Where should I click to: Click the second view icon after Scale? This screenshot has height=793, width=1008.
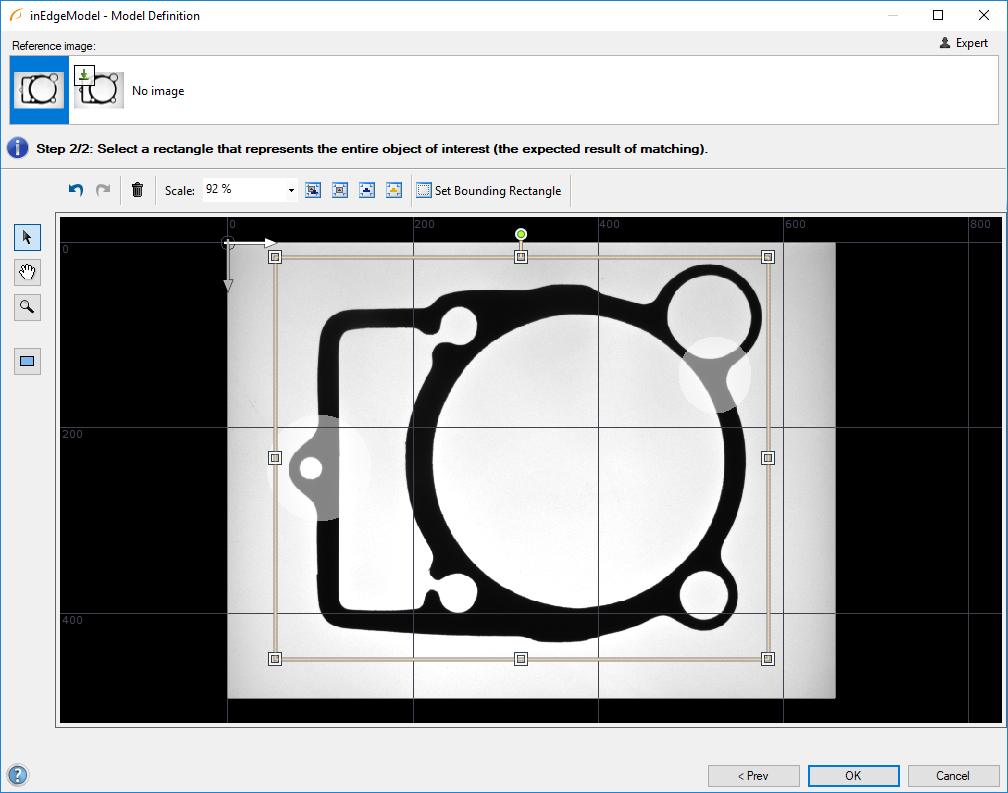coord(340,190)
